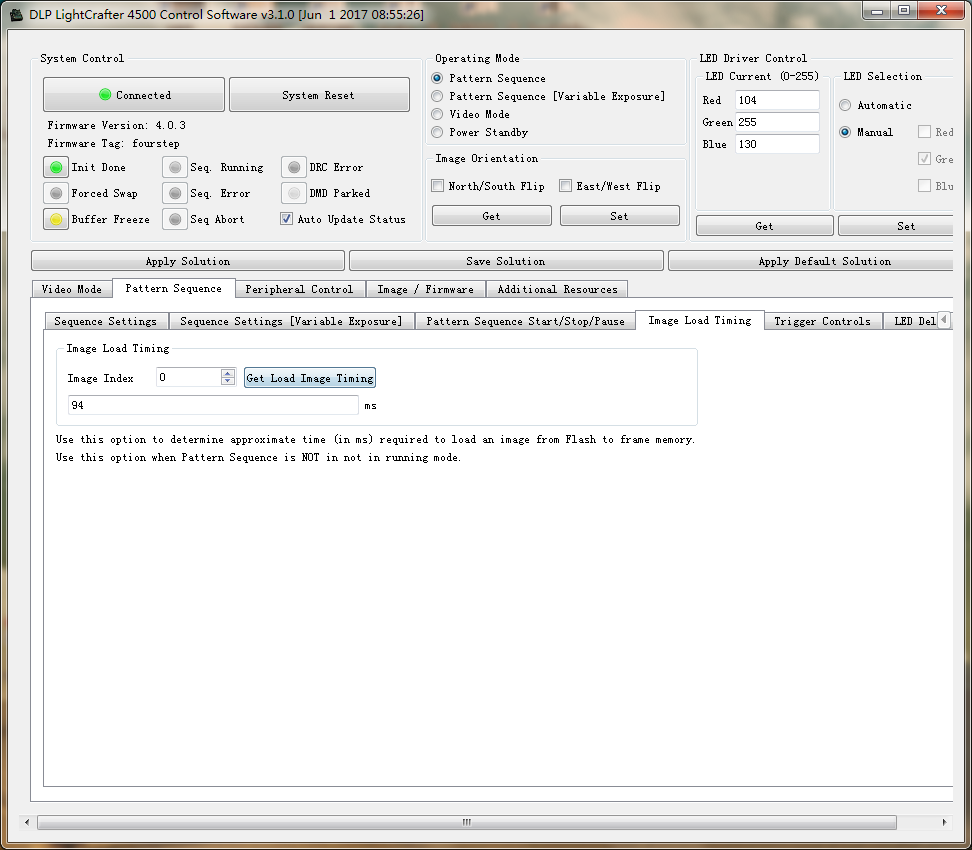
Task: Click the Connected button
Action: click(x=134, y=95)
